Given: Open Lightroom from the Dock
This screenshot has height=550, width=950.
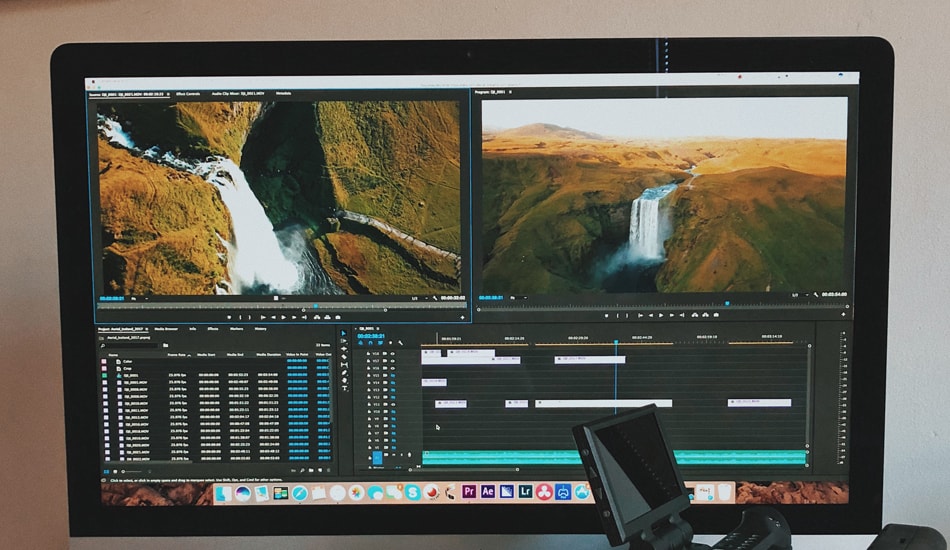Looking at the screenshot, I should click(525, 491).
